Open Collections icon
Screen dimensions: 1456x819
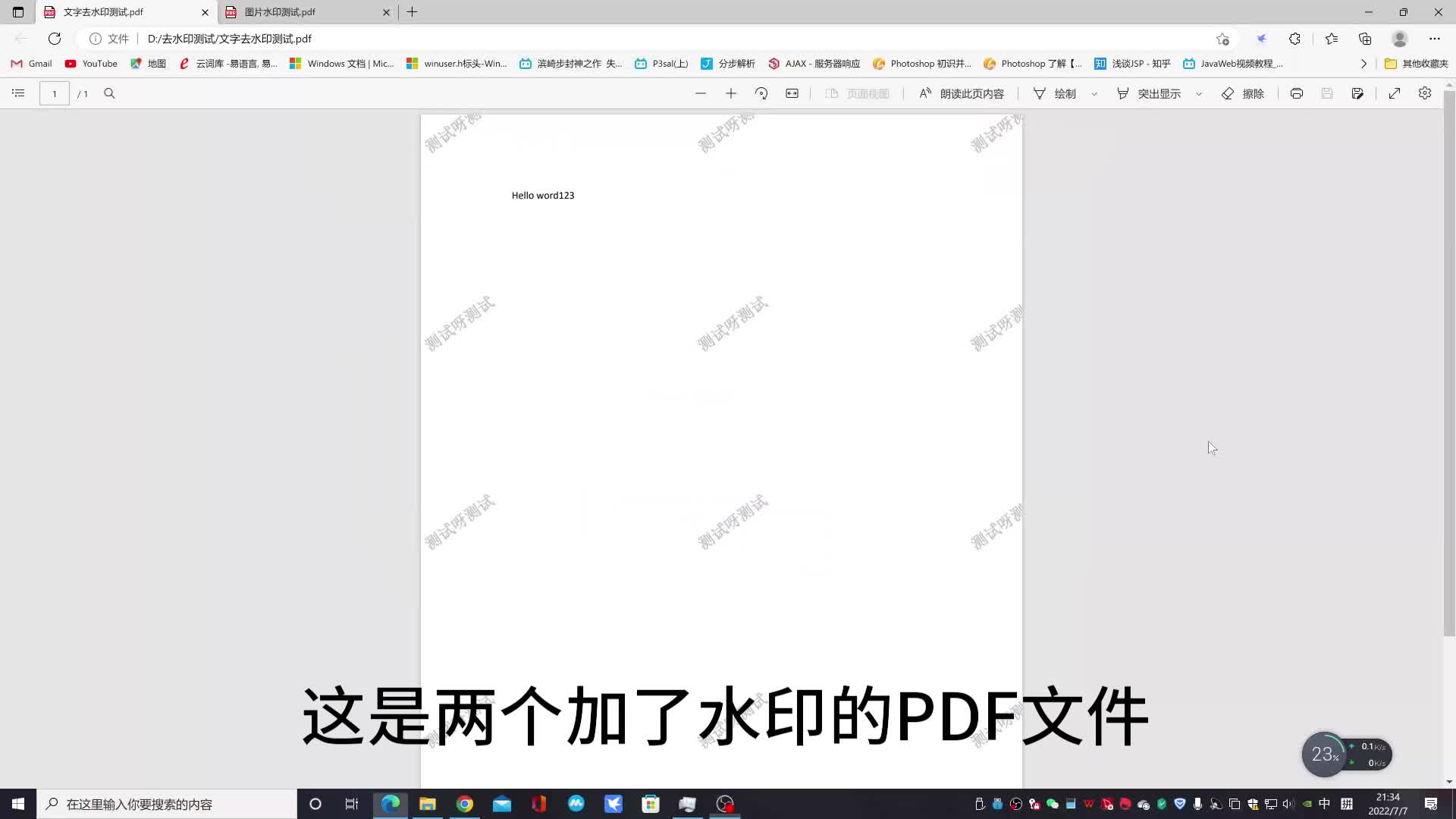click(x=1365, y=39)
